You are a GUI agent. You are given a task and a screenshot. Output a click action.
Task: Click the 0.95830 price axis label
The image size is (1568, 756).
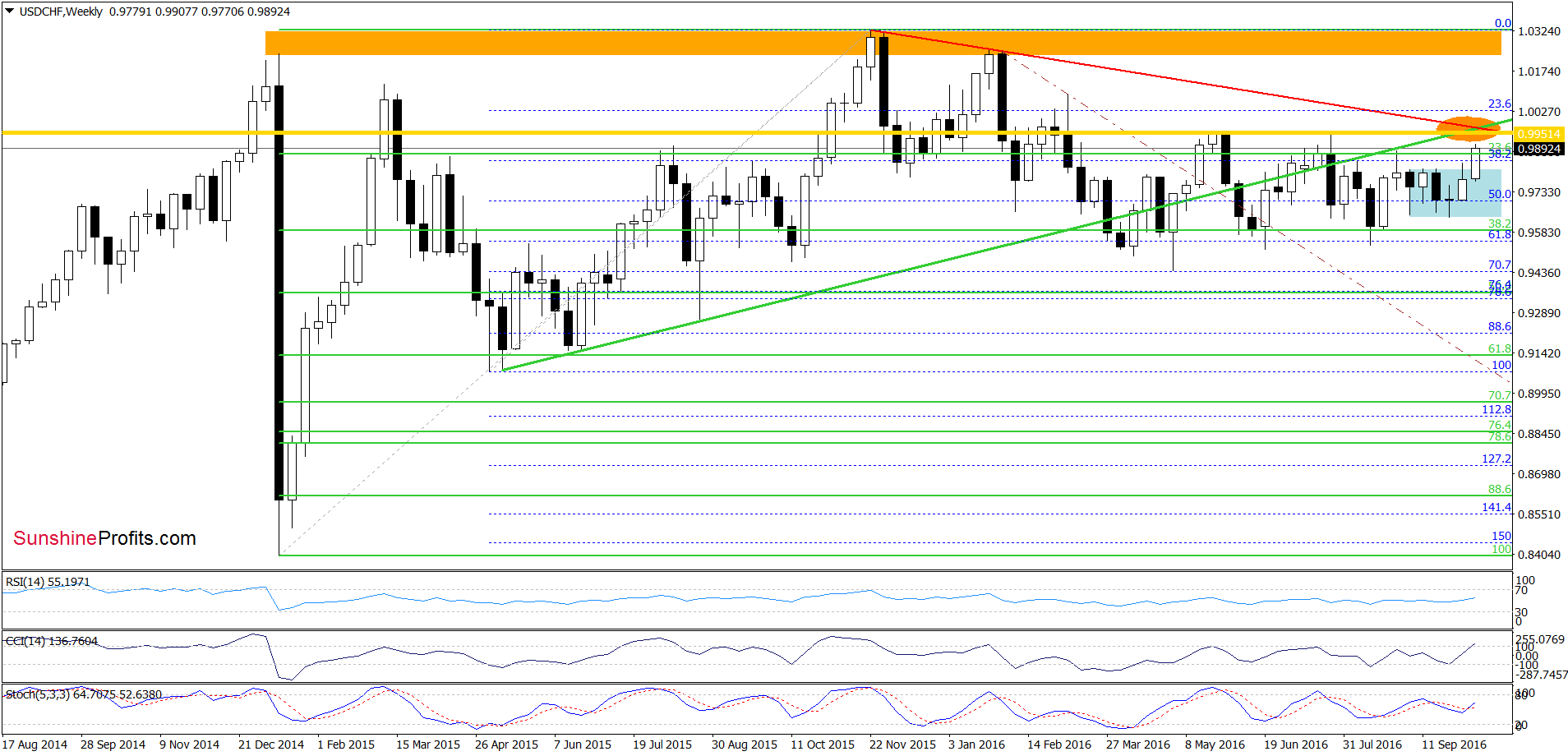pos(1539,233)
